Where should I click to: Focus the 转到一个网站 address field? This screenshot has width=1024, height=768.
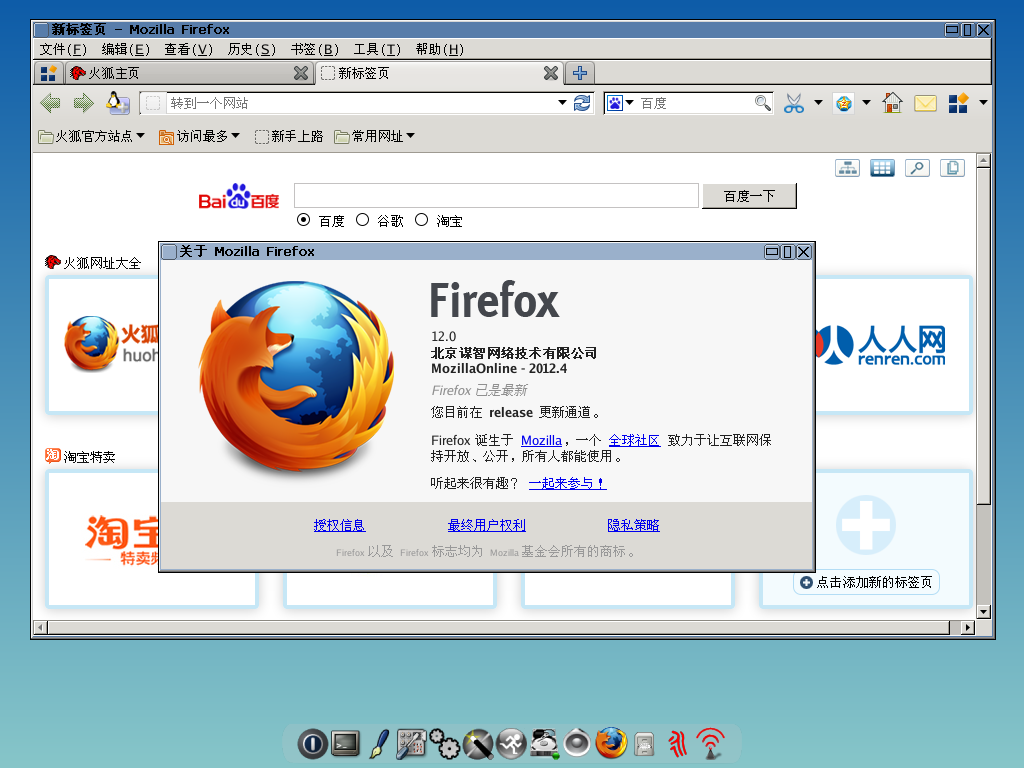(360, 103)
